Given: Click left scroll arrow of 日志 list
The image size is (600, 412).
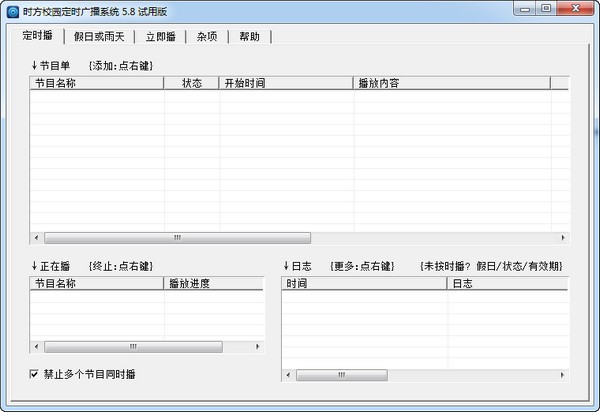Looking at the screenshot, I should [x=288, y=375].
